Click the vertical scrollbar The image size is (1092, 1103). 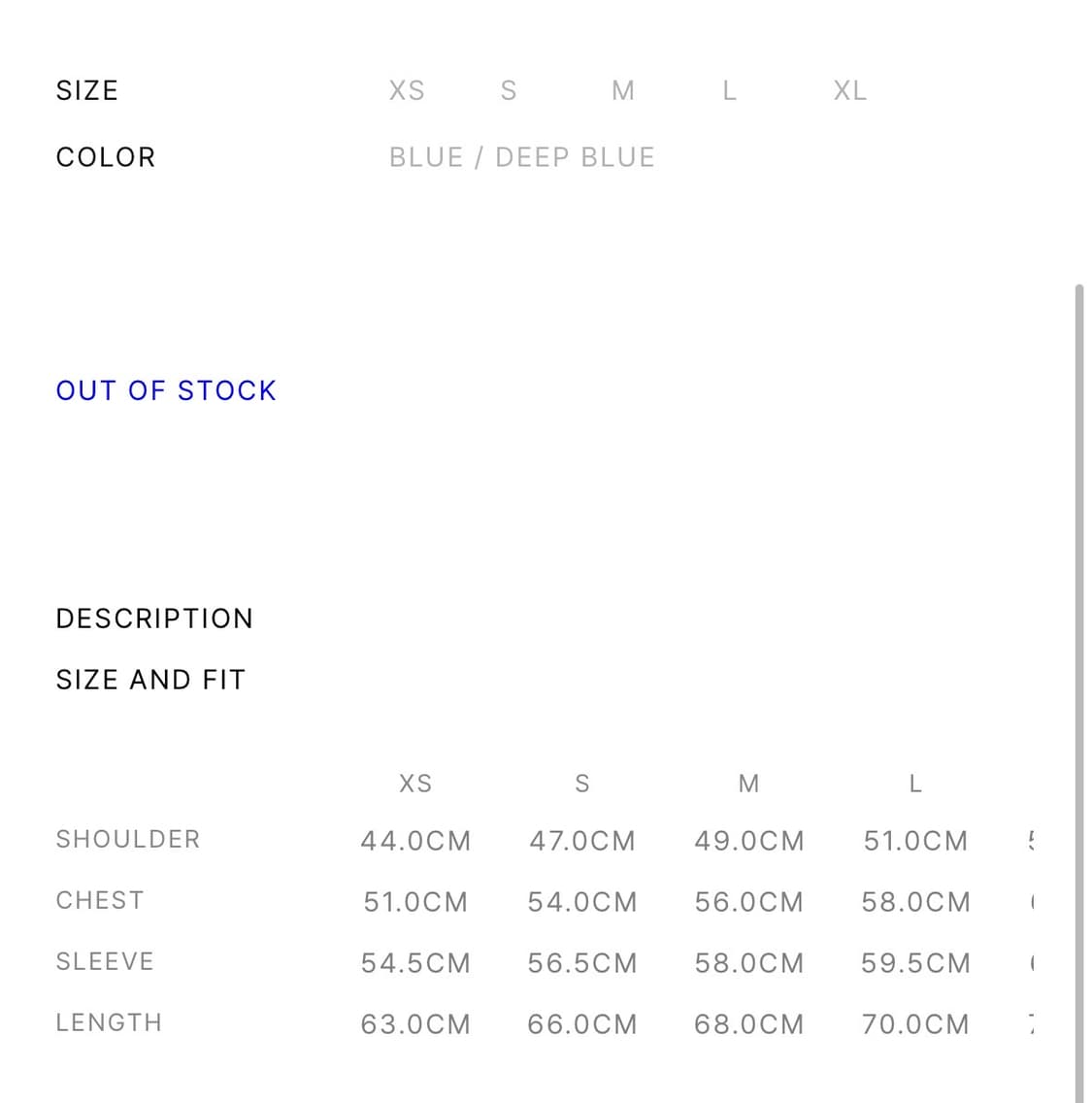click(1078, 680)
